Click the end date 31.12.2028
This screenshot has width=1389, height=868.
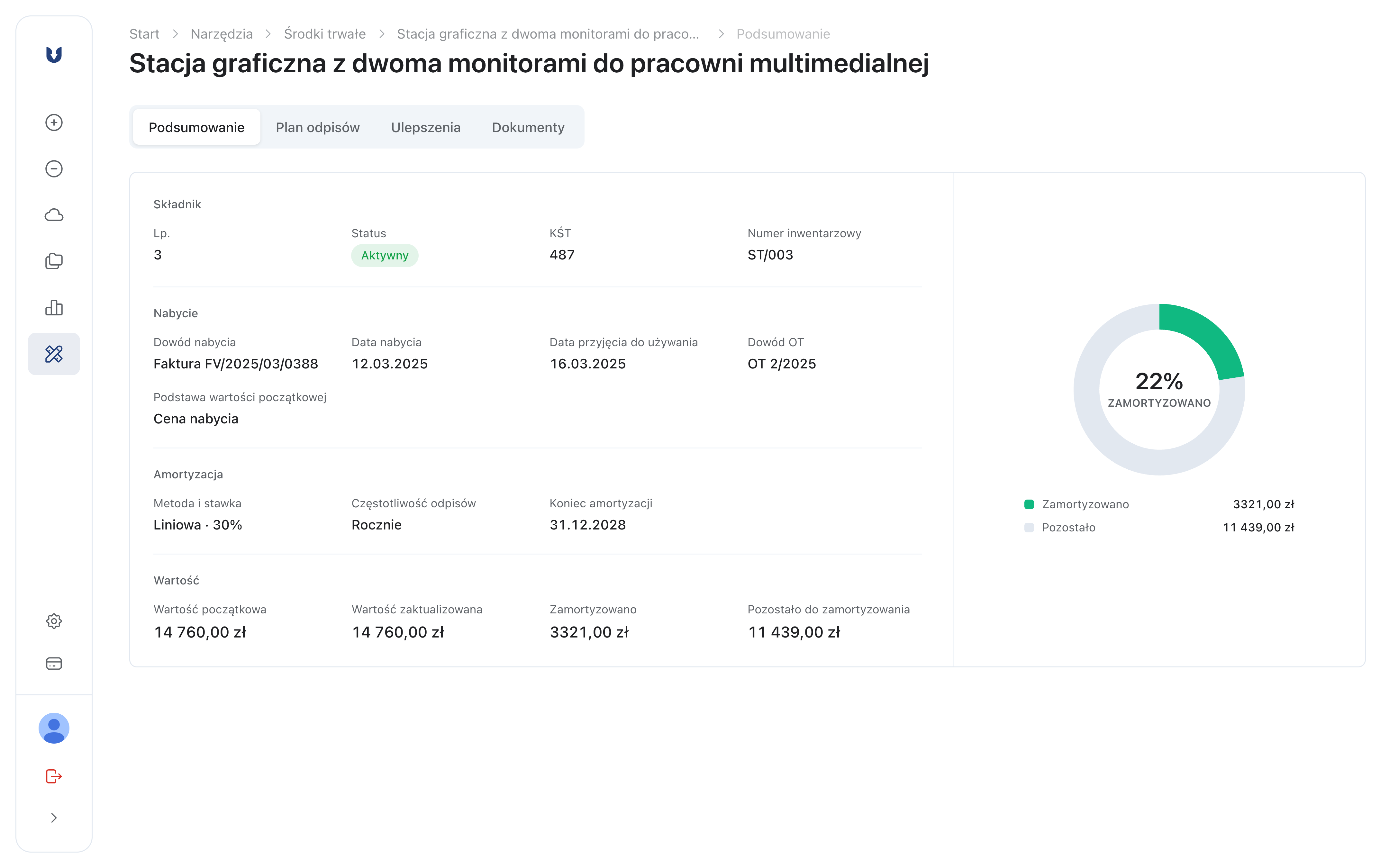(x=588, y=525)
